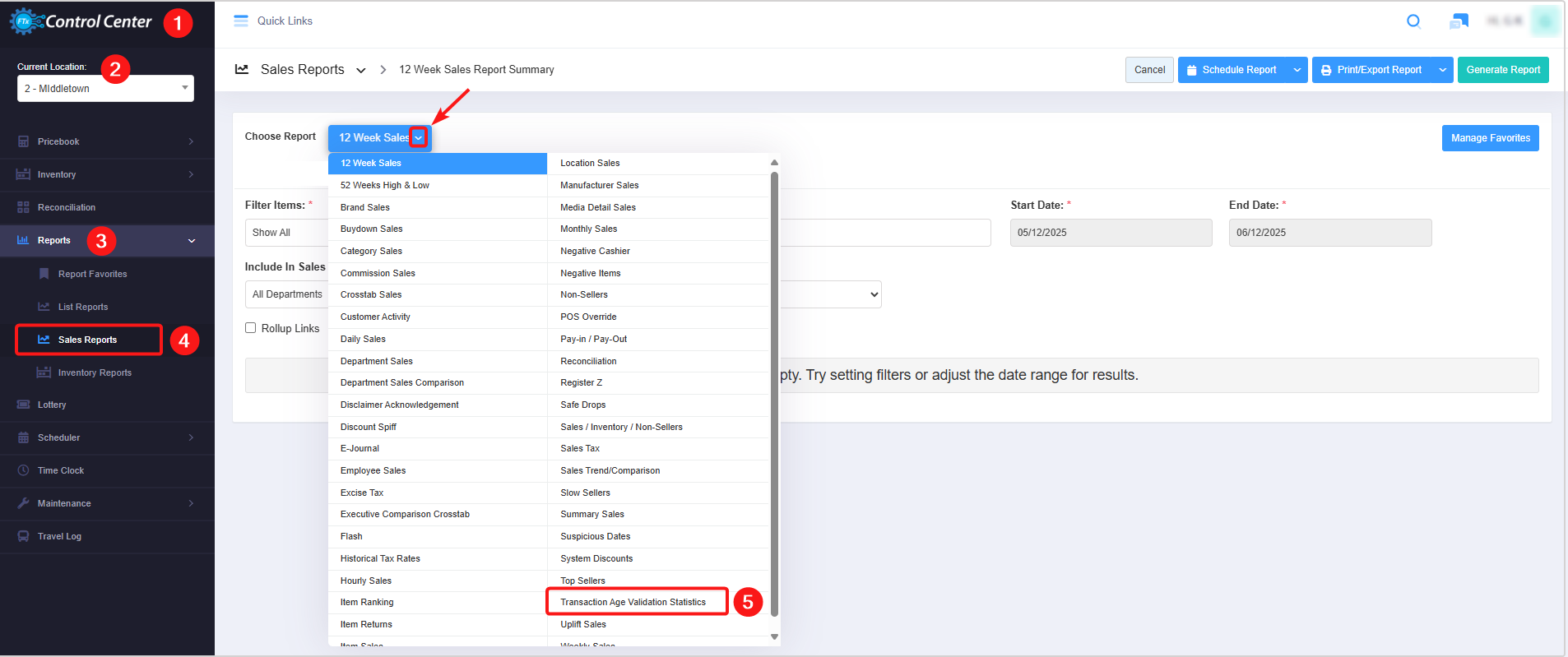Image resolution: width=1568 pixels, height=657 pixels.
Task: Click the search magnifier icon in header
Action: point(1413,21)
